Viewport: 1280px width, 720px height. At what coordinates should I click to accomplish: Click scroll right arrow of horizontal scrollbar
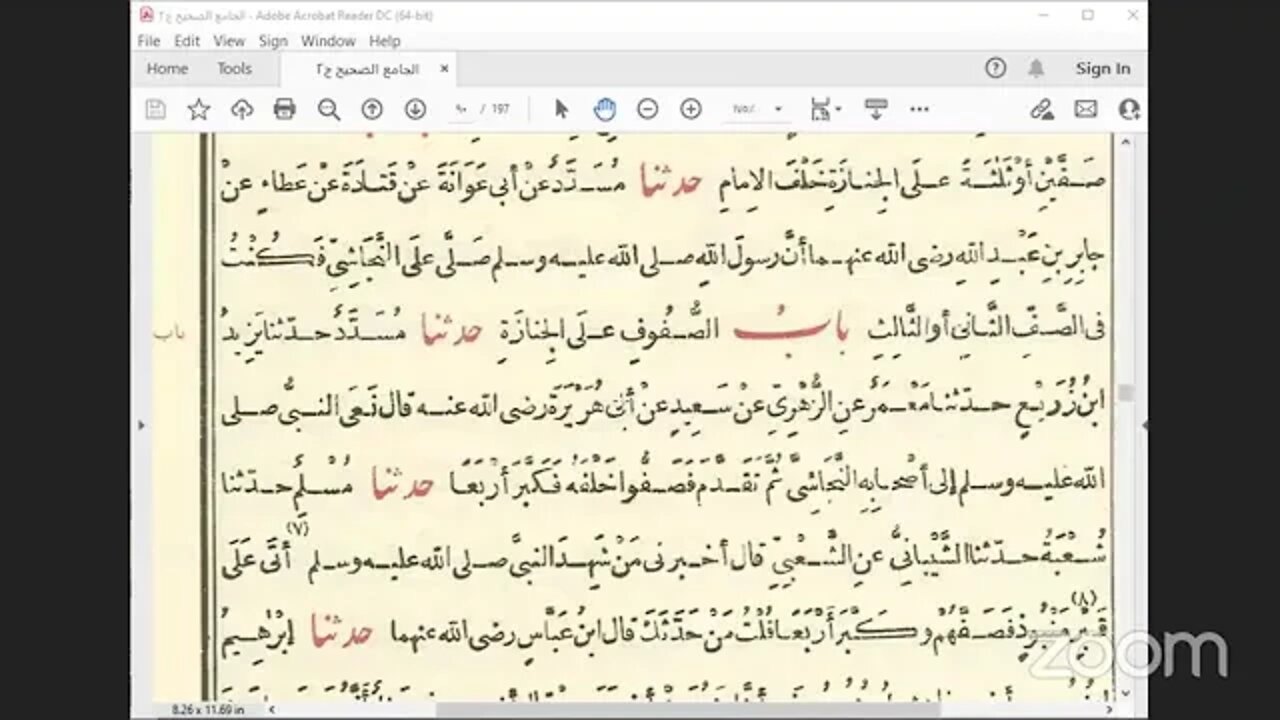[1110, 709]
